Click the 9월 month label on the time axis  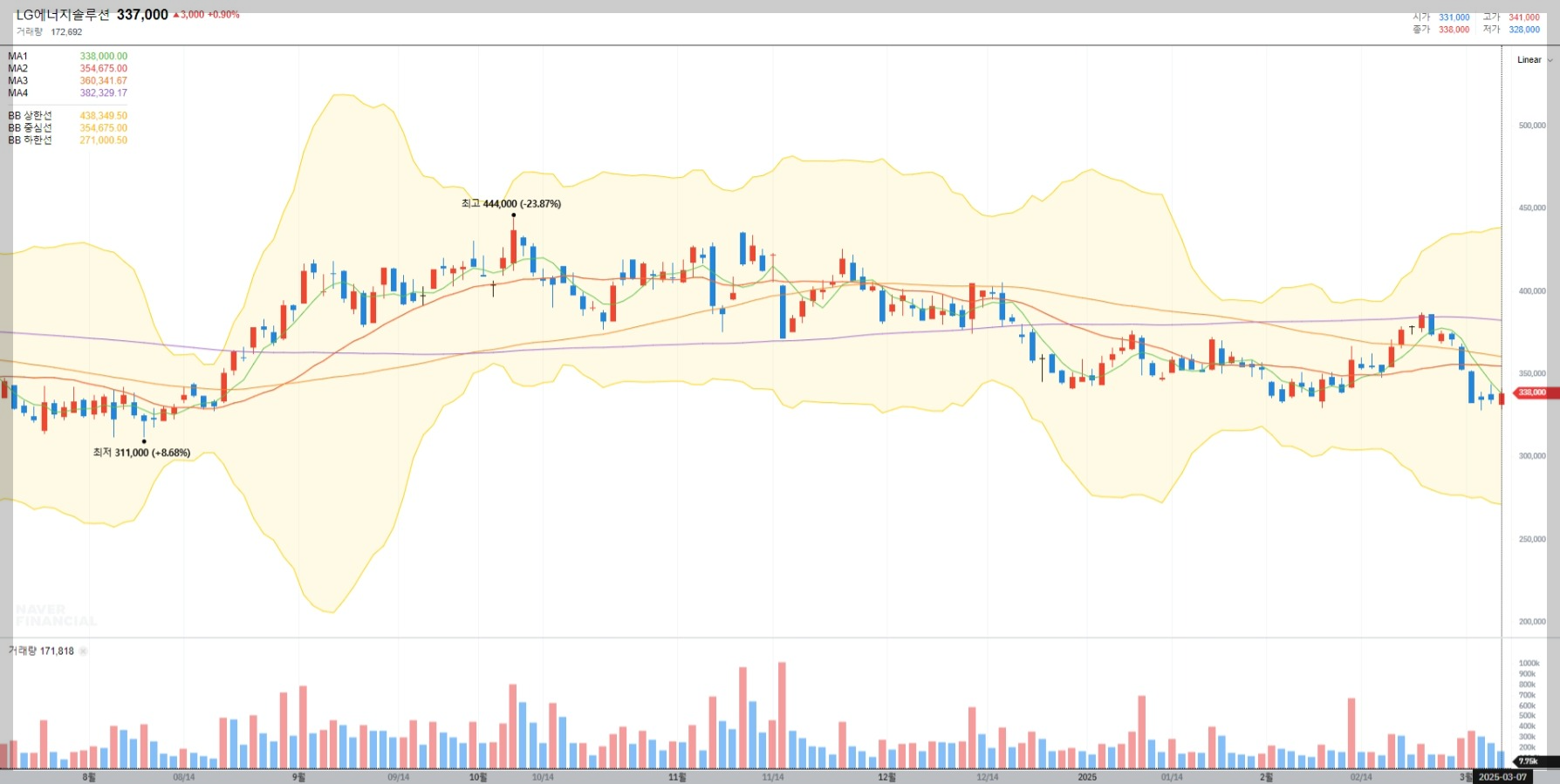299,777
